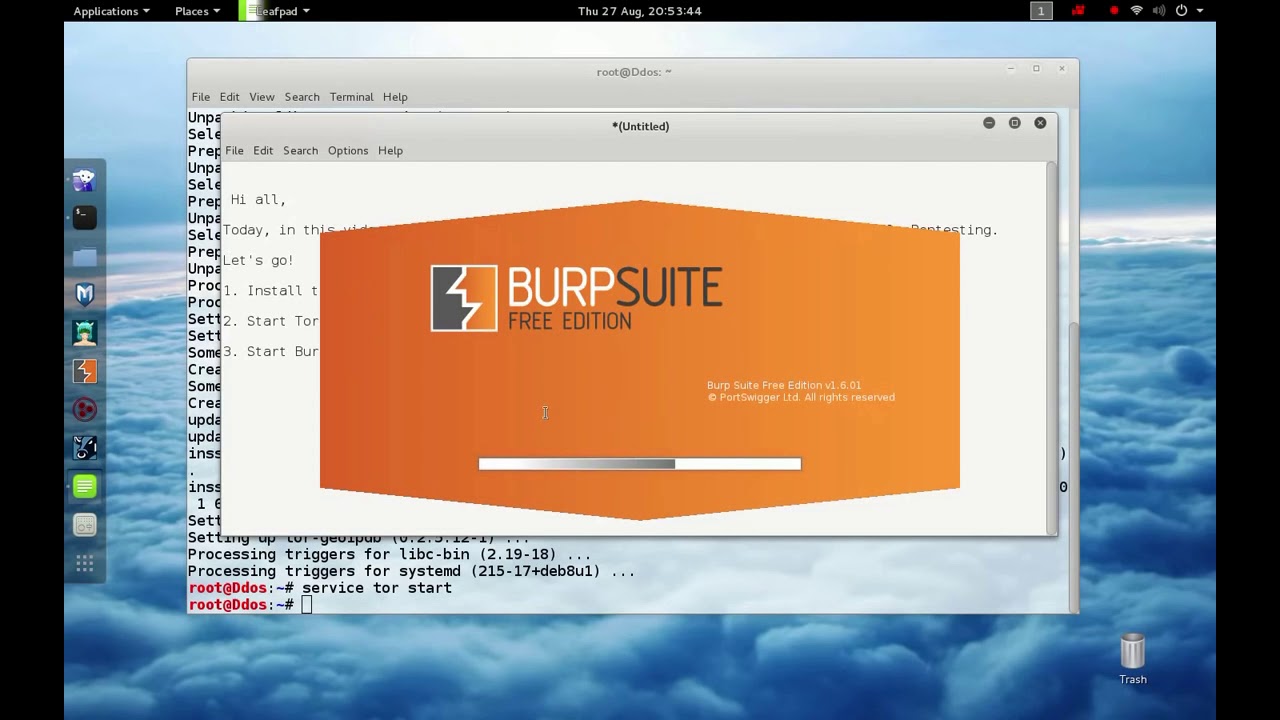The width and height of the screenshot is (1280, 720).
Task: Open terminal Help menu
Action: click(x=395, y=97)
